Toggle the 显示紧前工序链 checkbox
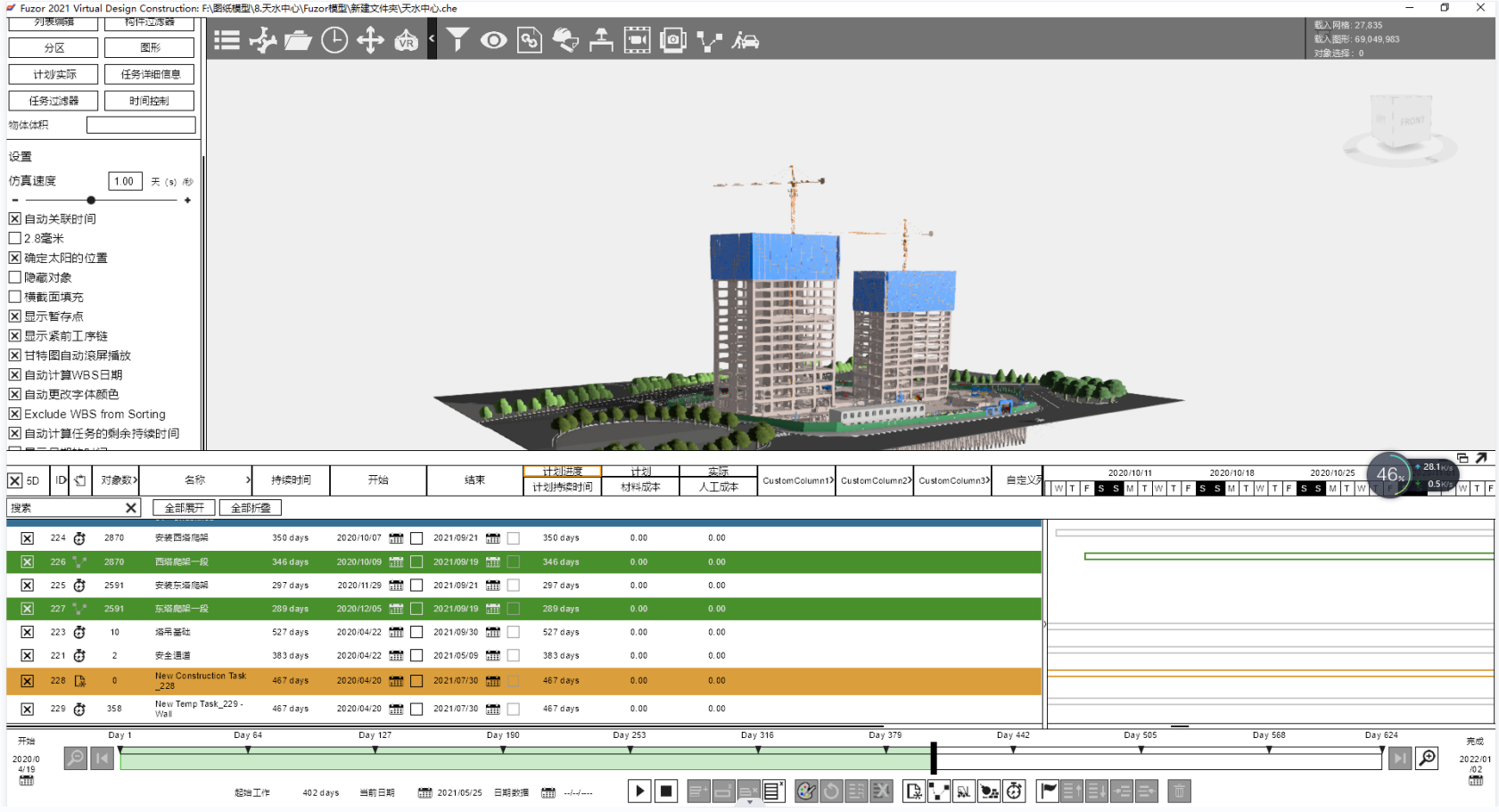This screenshot has height=812, width=1499. (x=15, y=336)
